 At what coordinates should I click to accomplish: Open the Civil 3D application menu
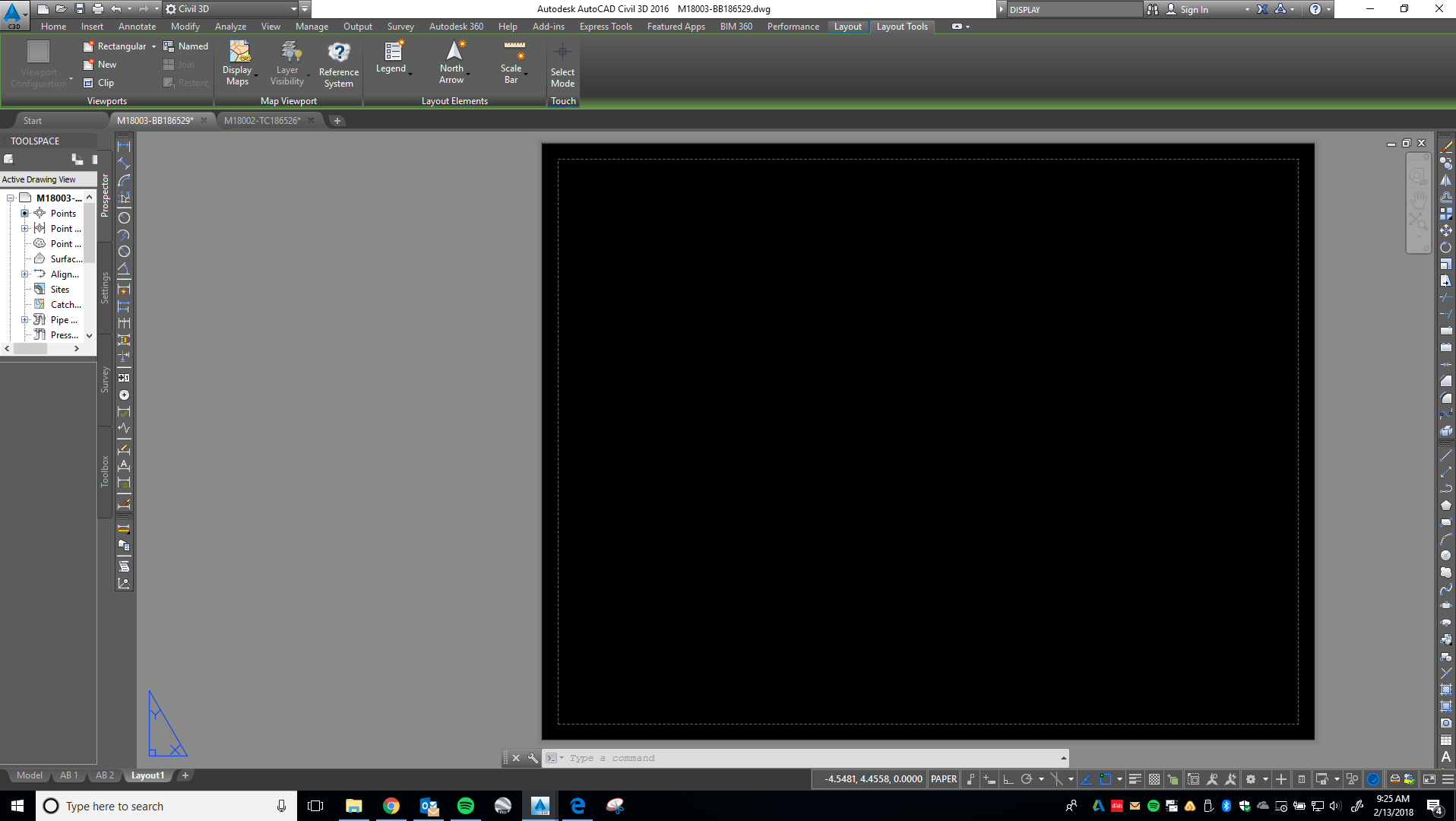[x=14, y=14]
